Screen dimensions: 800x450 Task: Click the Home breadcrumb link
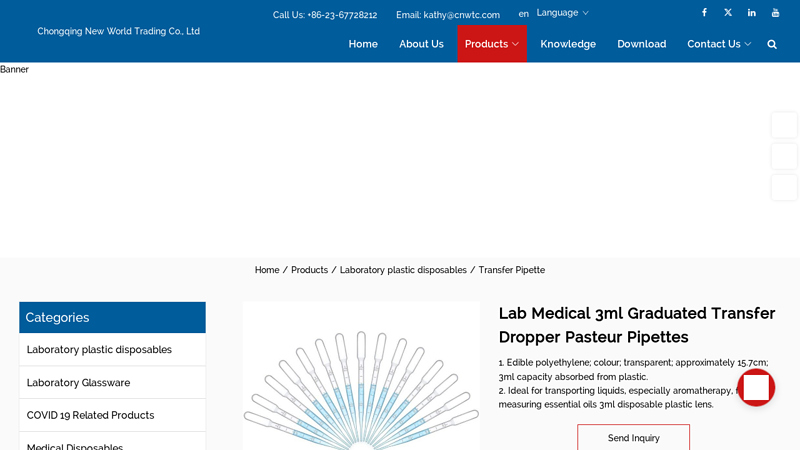click(267, 270)
